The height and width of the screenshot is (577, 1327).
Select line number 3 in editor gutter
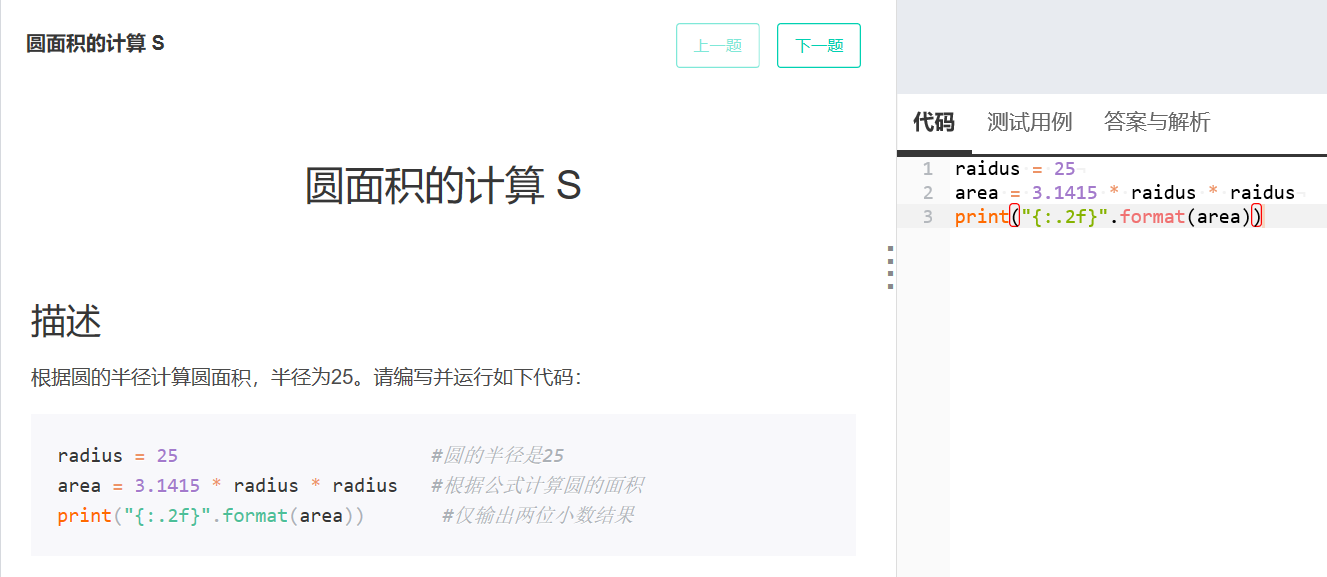tap(928, 217)
